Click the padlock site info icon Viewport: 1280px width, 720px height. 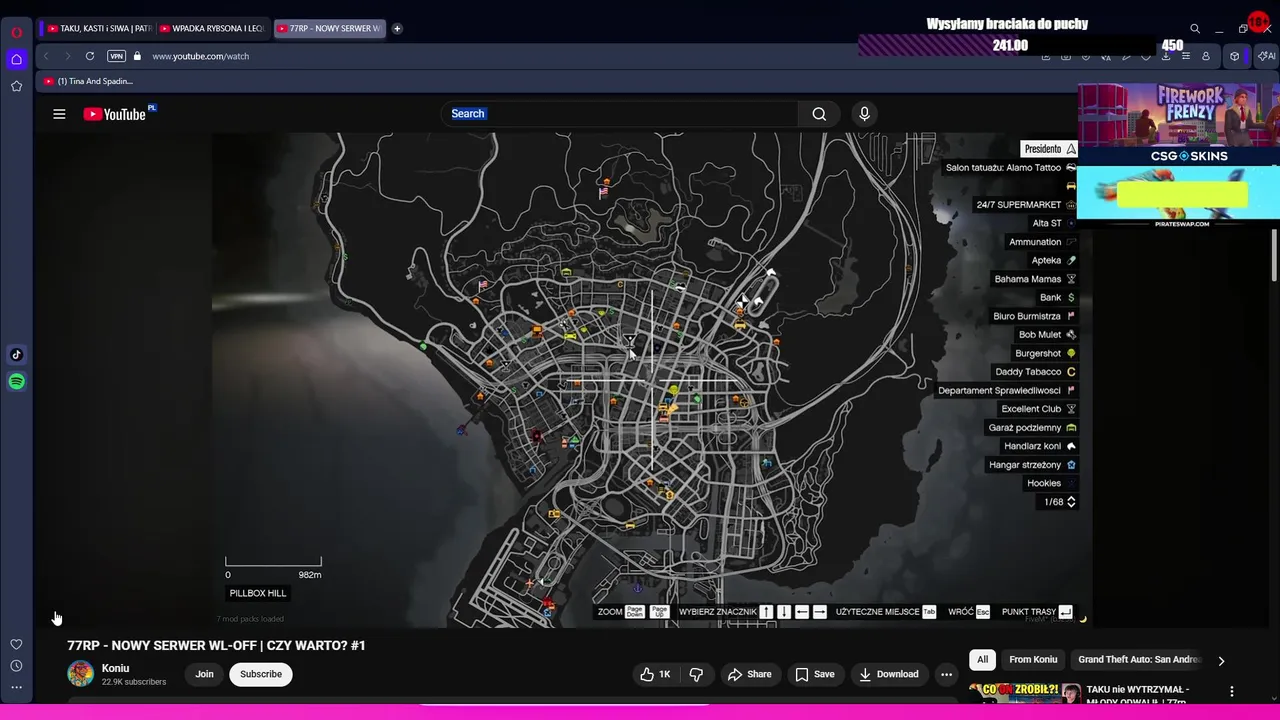coord(137,56)
